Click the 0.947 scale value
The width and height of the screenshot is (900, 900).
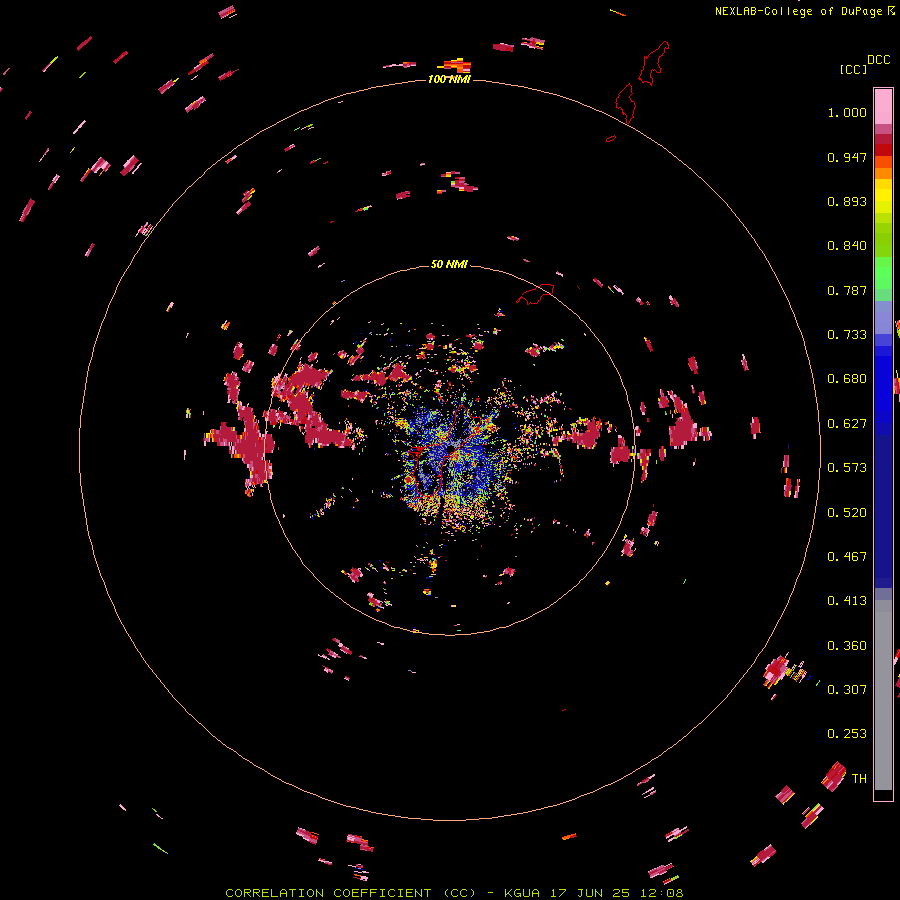[x=847, y=157]
